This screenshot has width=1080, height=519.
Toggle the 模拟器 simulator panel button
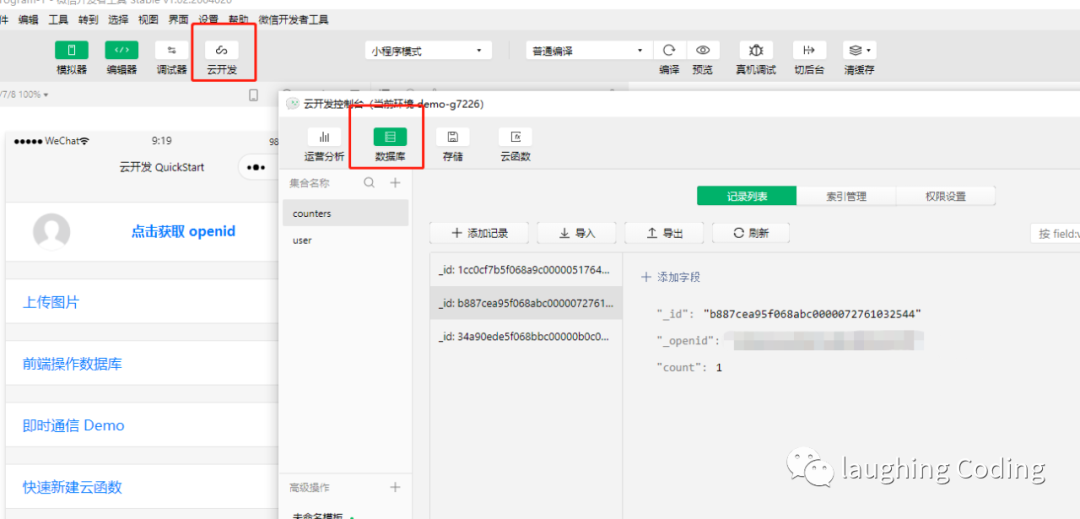click(72, 50)
